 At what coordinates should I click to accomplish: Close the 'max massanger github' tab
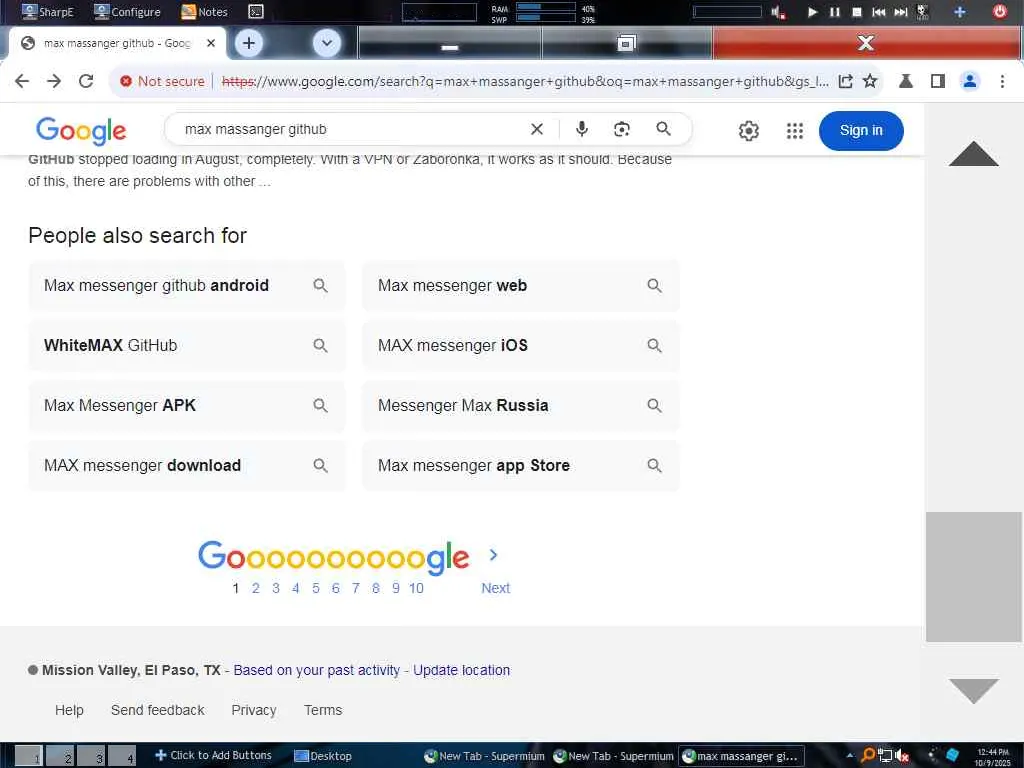(x=211, y=43)
